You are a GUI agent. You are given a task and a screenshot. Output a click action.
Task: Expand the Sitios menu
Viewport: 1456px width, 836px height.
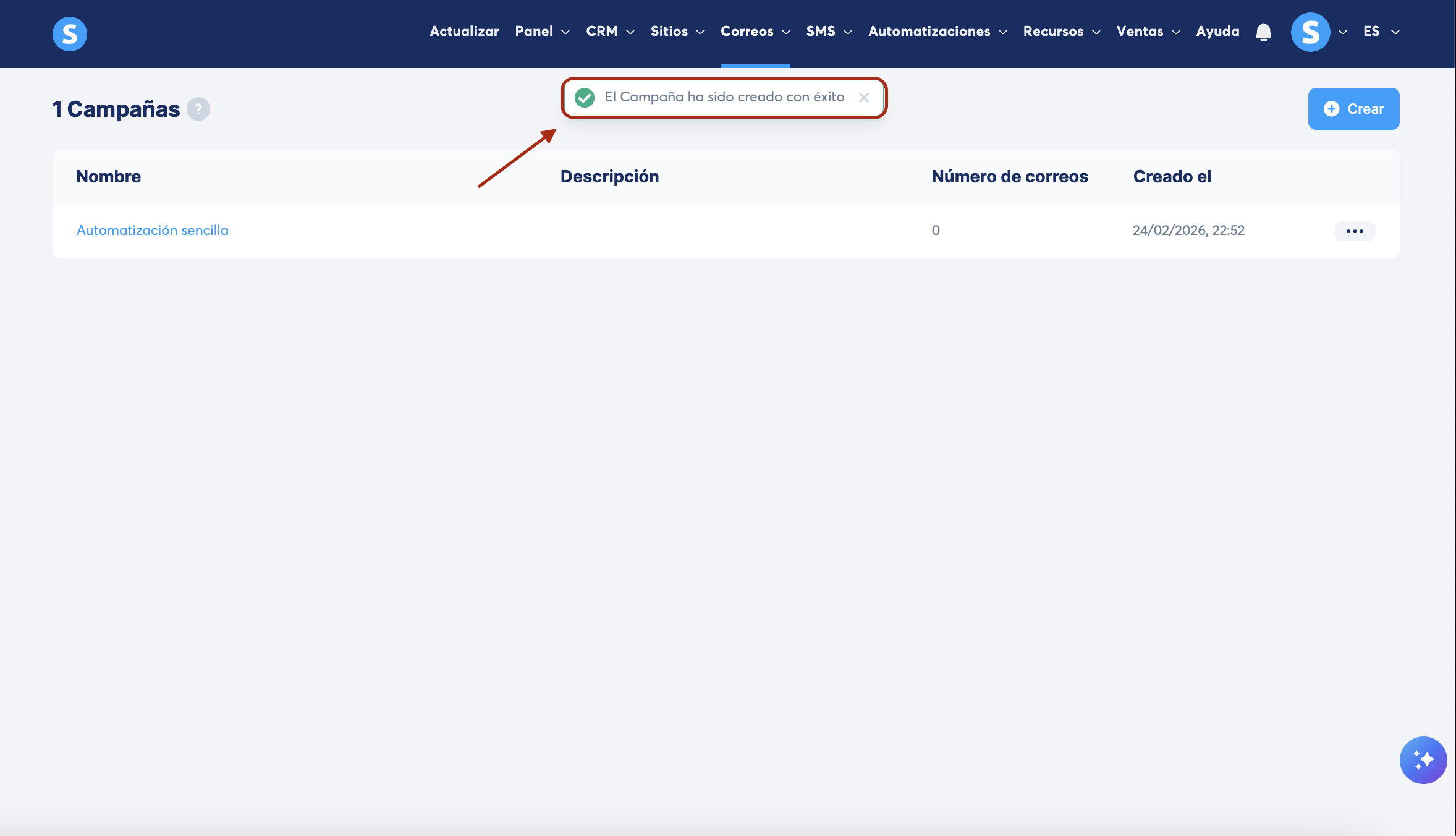coord(677,31)
